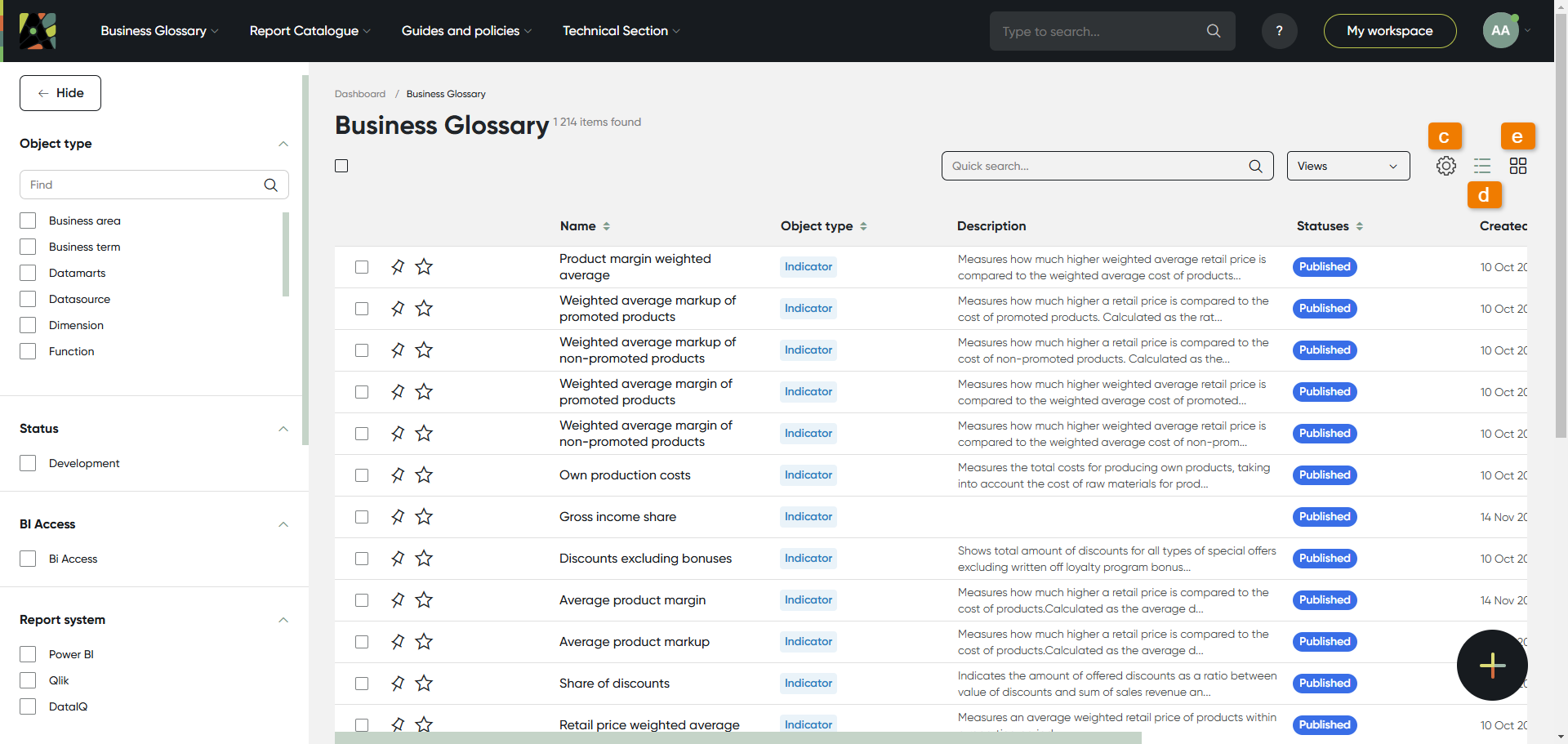Favorite Product margin weighted average with star
The height and width of the screenshot is (744, 1568).
(x=424, y=267)
